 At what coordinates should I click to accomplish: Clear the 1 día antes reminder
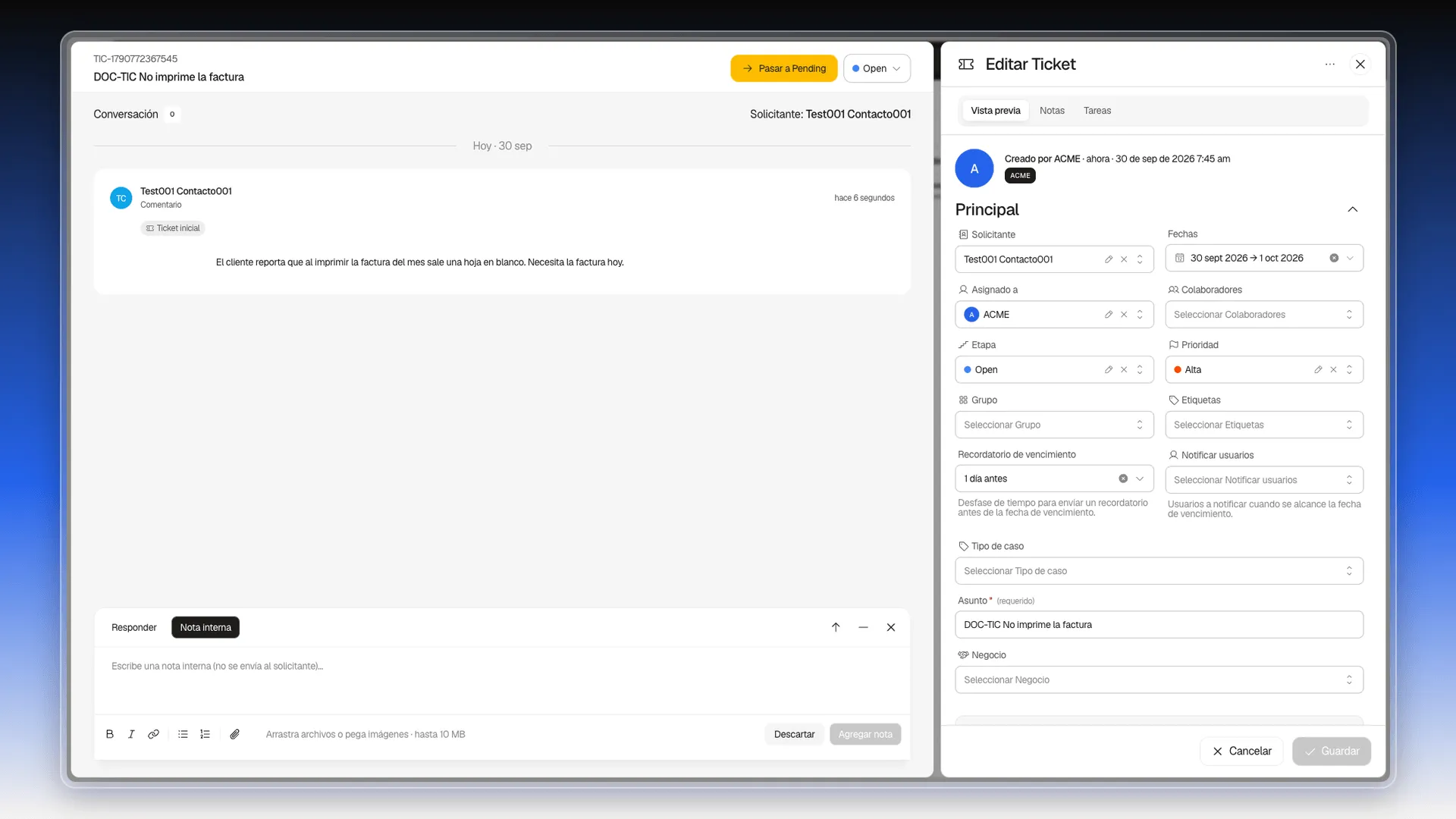[1123, 479]
